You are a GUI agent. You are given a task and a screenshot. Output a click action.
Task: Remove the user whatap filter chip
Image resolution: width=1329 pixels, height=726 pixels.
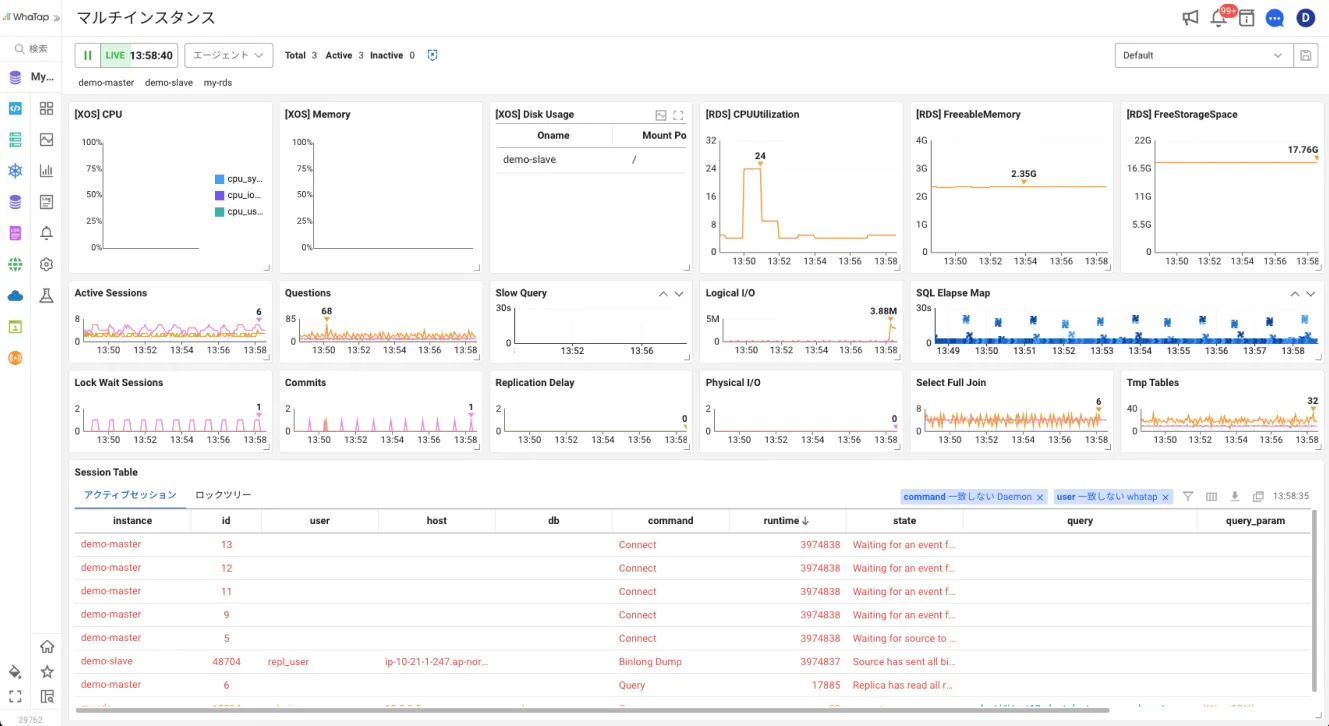[x=1166, y=497]
